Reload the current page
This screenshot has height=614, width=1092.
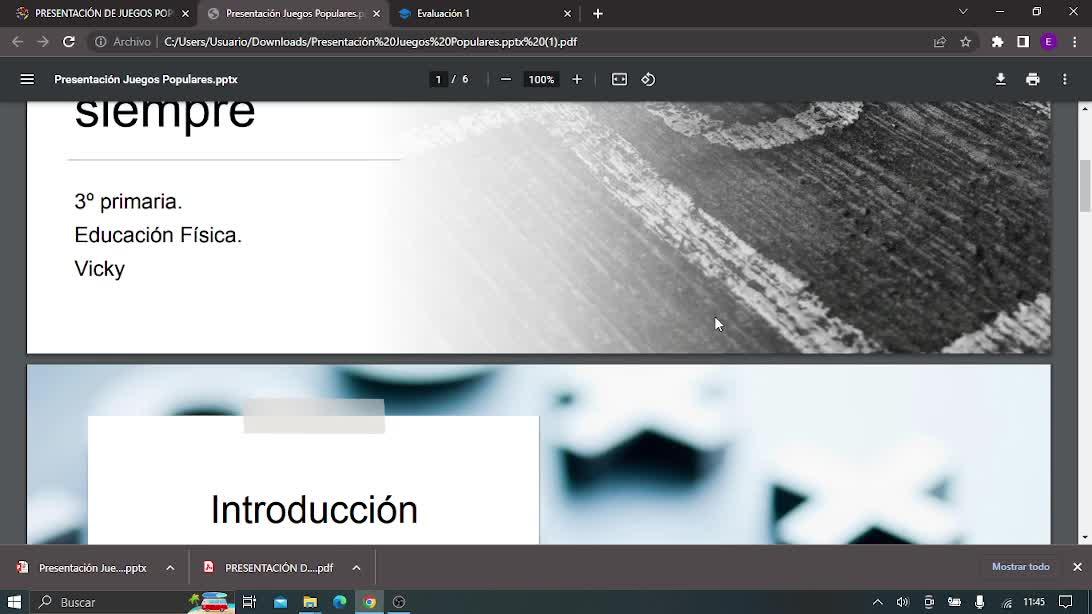pyautogui.click(x=69, y=42)
